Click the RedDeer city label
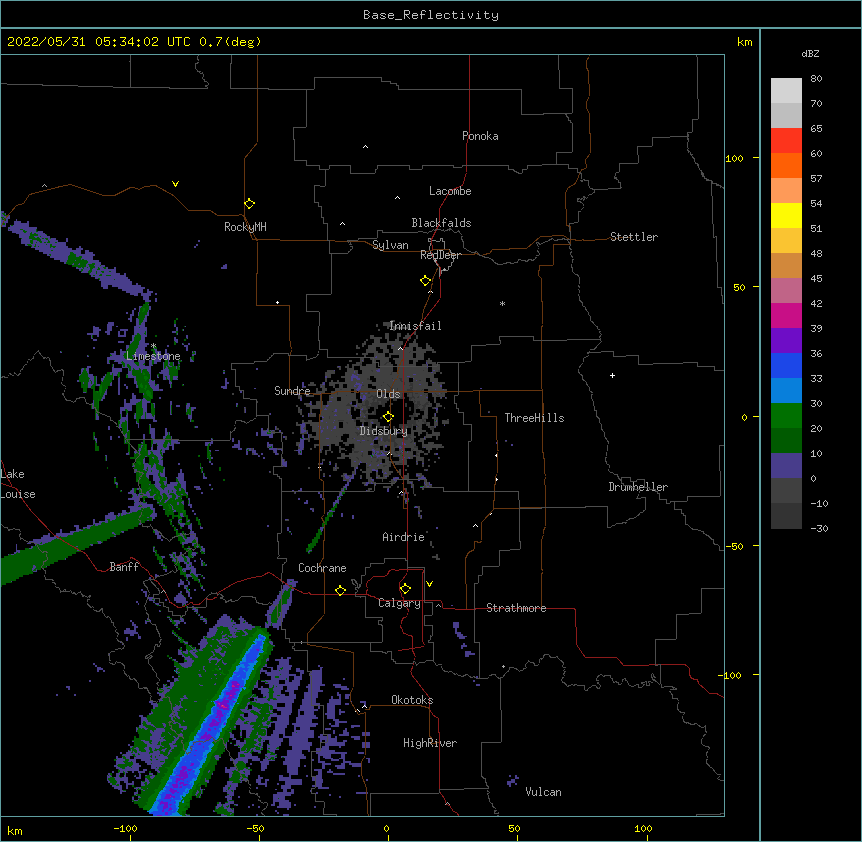862x842 pixels. click(x=440, y=255)
